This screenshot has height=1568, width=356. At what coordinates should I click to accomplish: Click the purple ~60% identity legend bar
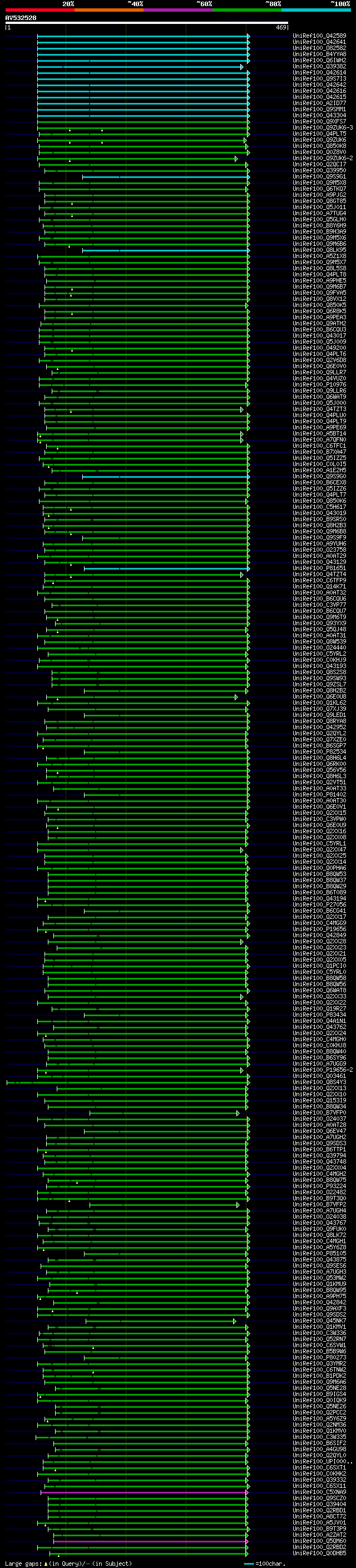177,10
